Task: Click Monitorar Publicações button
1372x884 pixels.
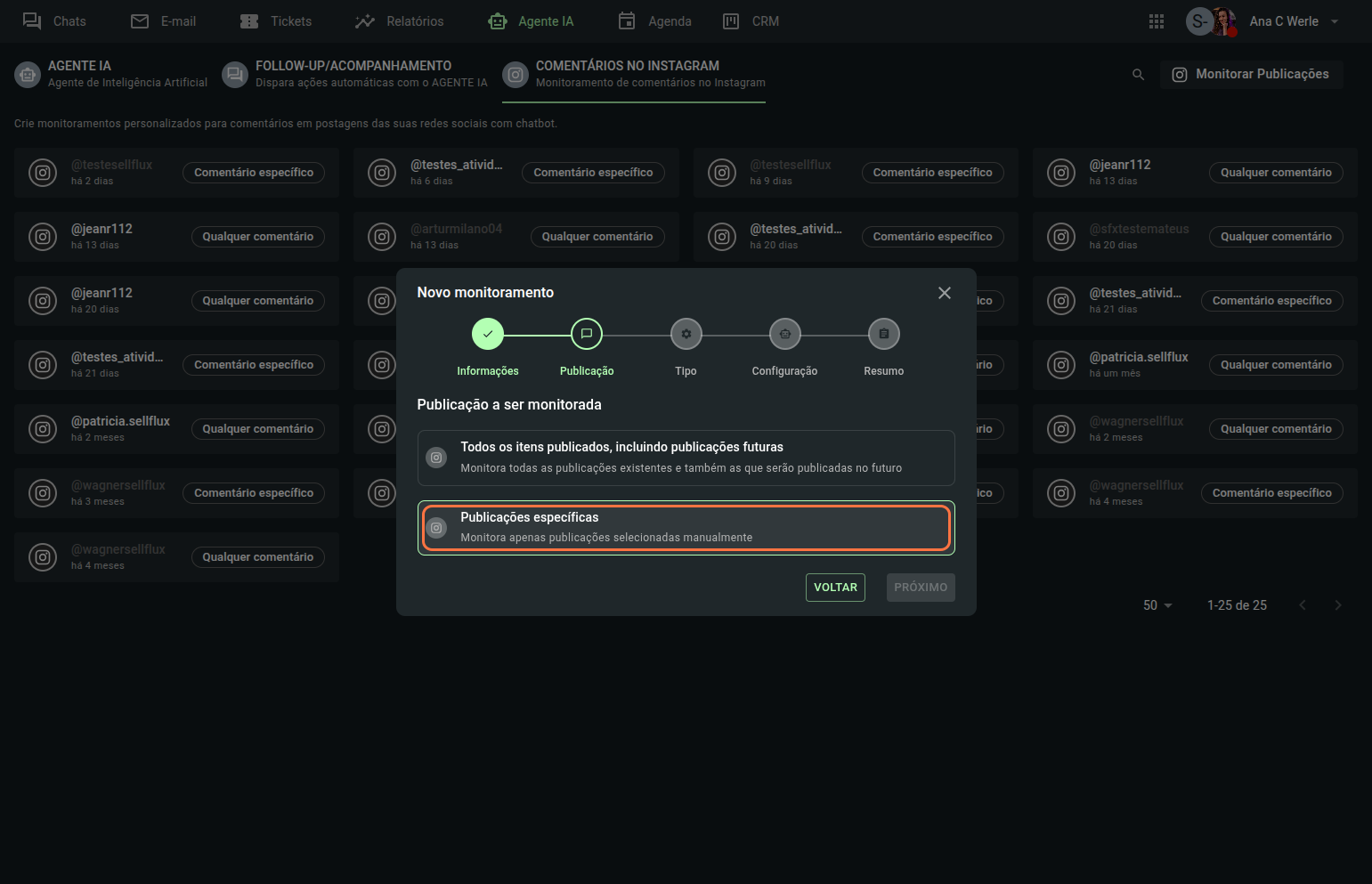Action: pos(1251,75)
